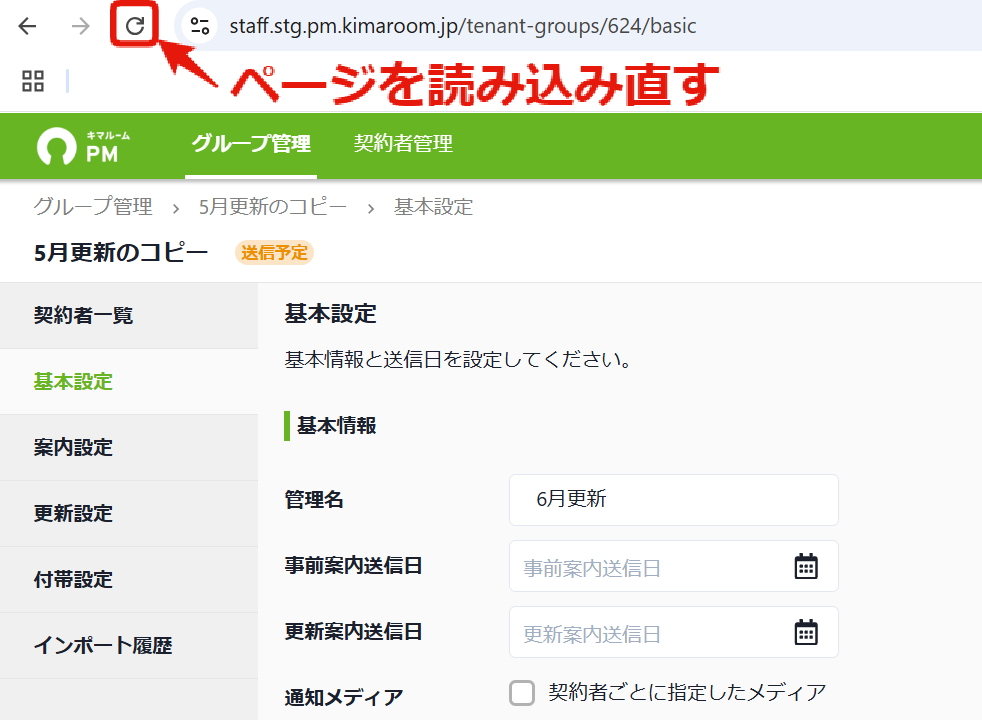Open 契約者一覧 in the sidebar
Image resolution: width=982 pixels, height=720 pixels.
click(129, 316)
